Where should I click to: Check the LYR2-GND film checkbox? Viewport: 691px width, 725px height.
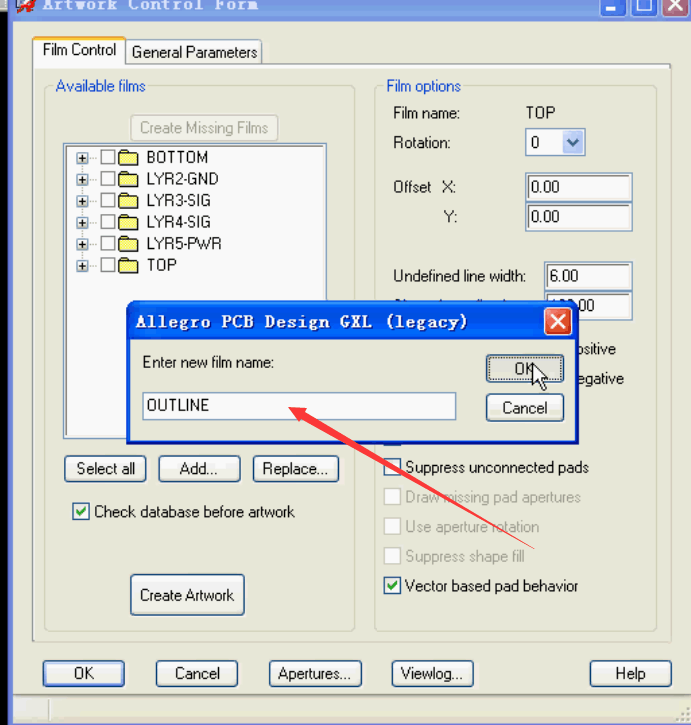coord(108,178)
